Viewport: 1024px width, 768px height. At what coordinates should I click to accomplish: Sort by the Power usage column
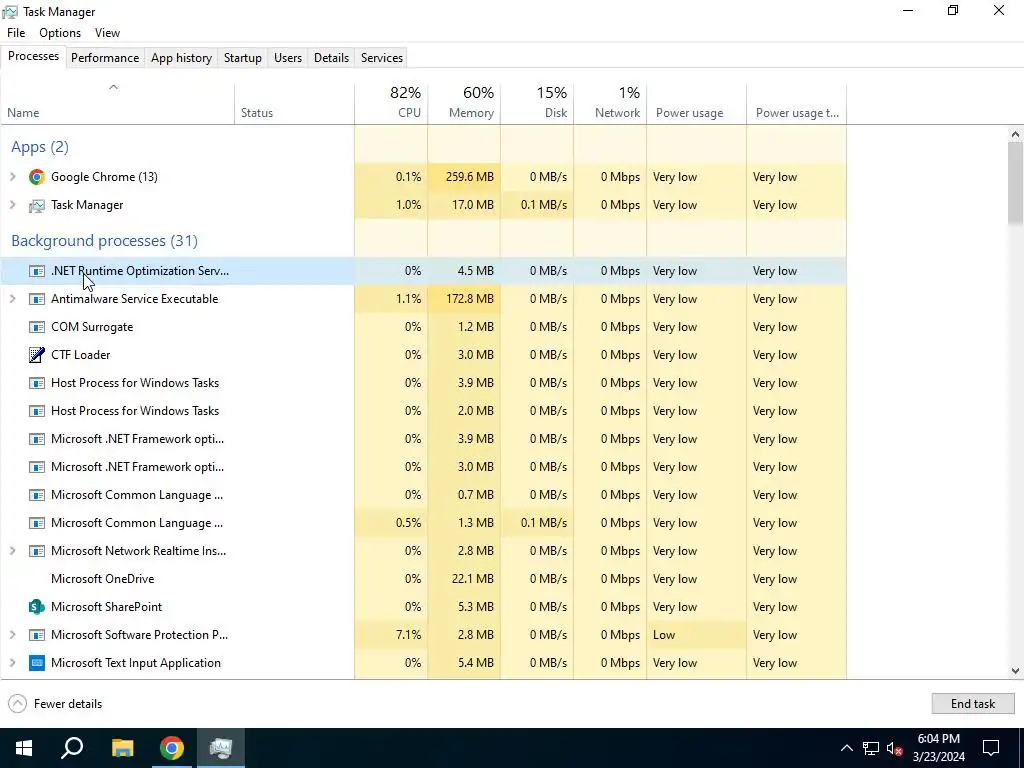[x=696, y=104]
